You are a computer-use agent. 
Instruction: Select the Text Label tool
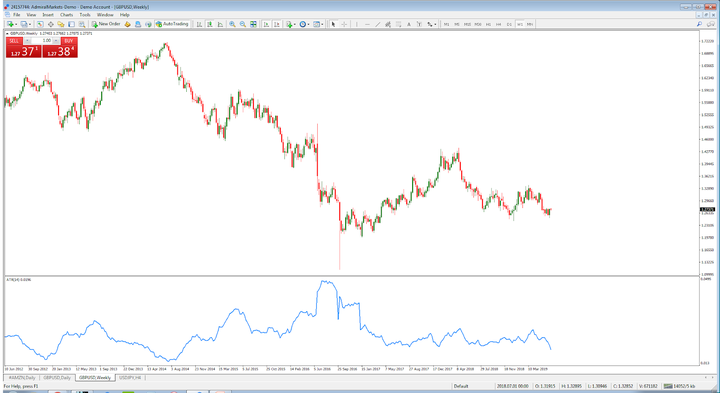tap(419, 24)
